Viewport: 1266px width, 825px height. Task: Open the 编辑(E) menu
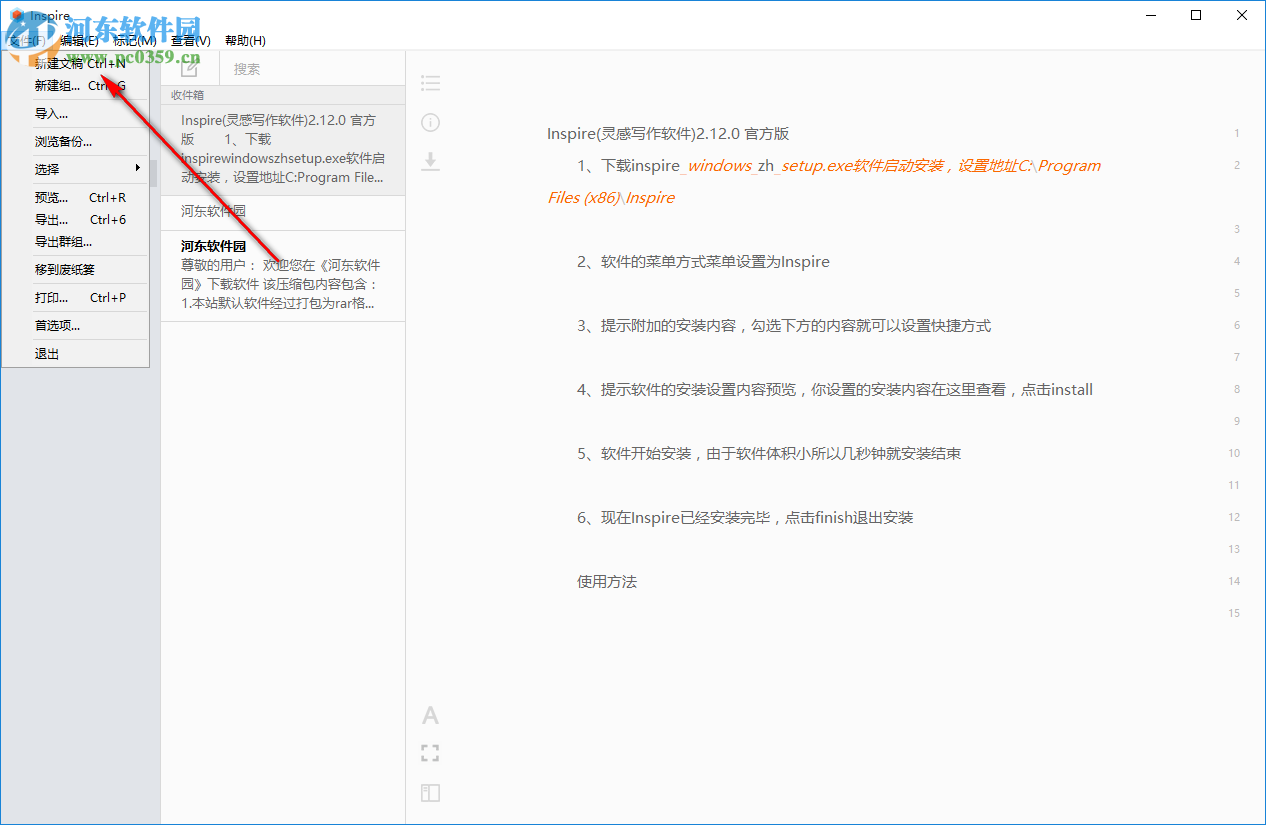pyautogui.click(x=79, y=41)
